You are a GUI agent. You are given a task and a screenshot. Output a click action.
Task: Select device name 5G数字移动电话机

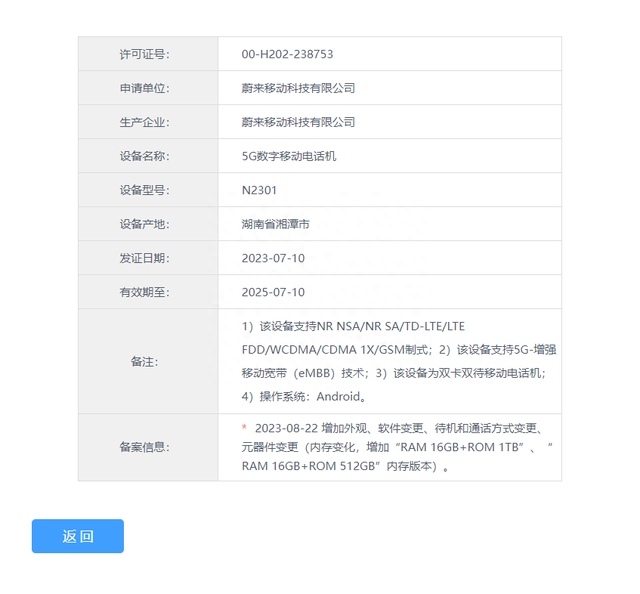click(x=289, y=156)
